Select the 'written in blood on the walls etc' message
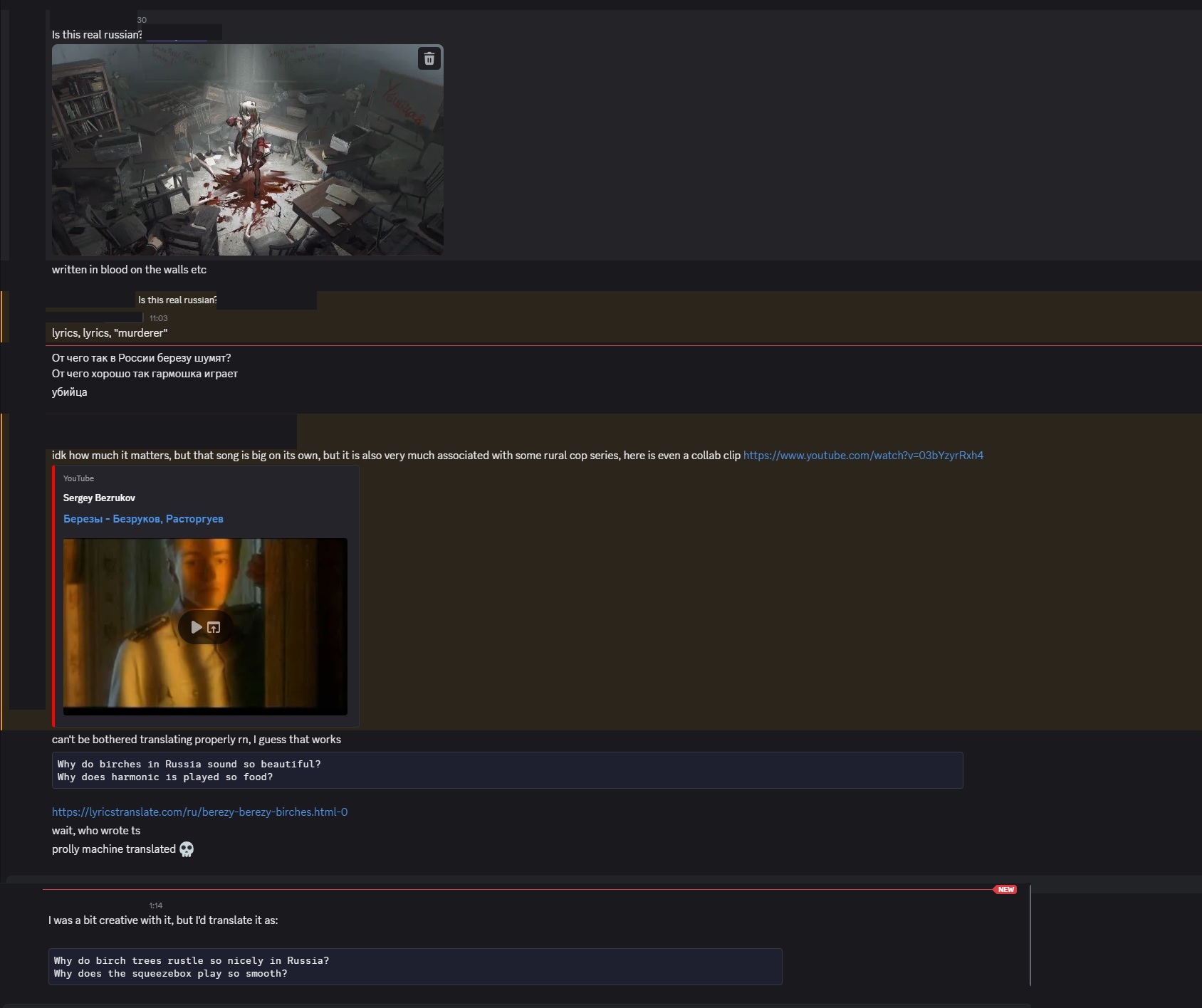This screenshot has height=1008, width=1202. 129,270
